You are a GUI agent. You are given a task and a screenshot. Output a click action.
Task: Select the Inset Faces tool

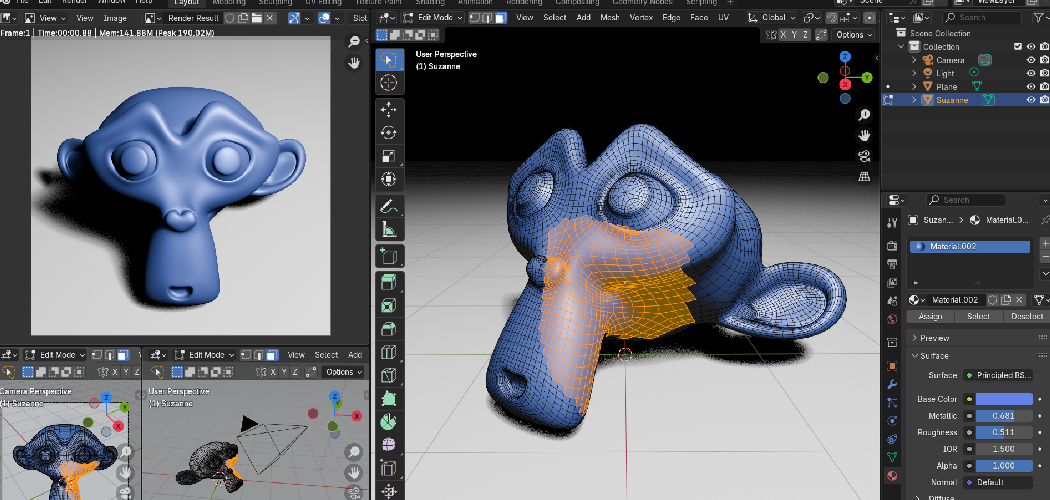point(389,306)
